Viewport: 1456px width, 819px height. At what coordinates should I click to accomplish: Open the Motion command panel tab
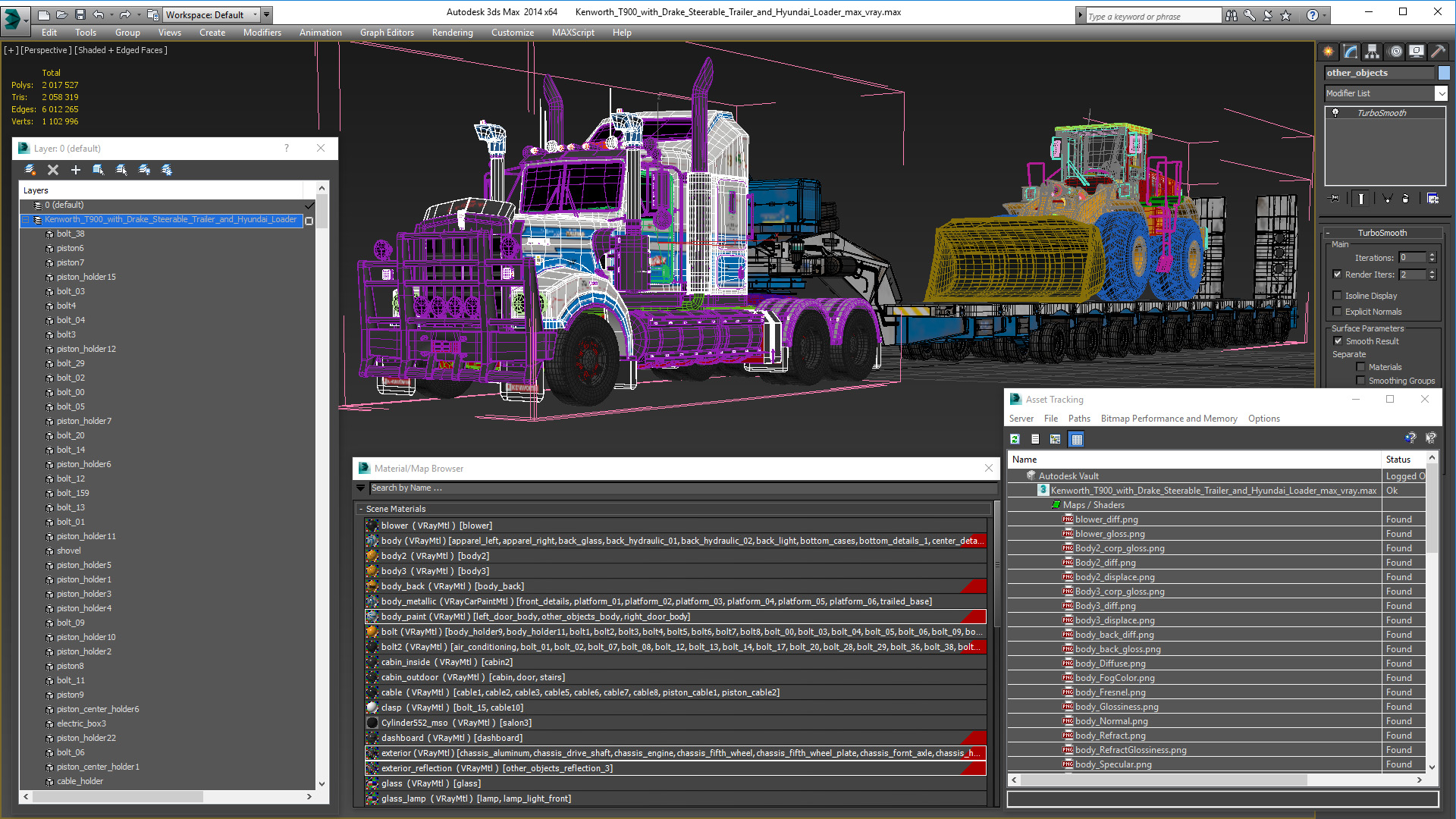pos(1395,52)
